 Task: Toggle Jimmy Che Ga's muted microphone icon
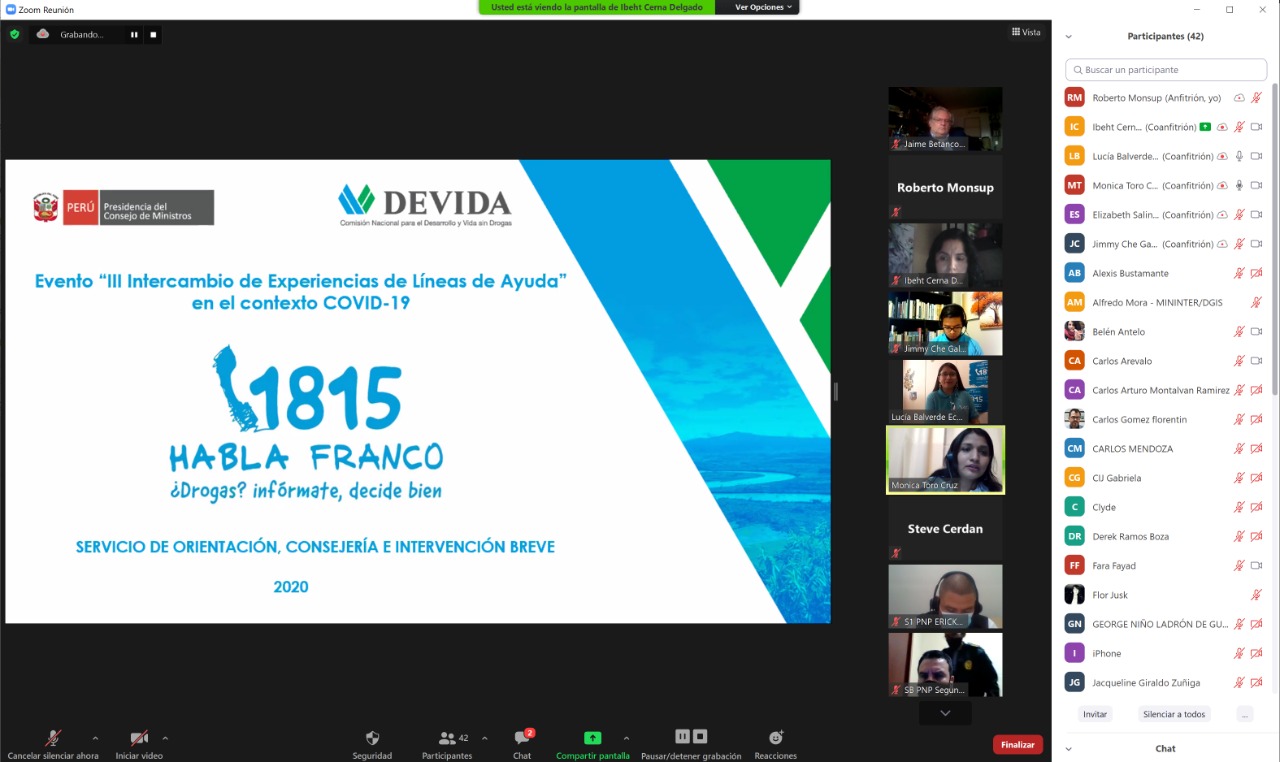click(x=1239, y=244)
